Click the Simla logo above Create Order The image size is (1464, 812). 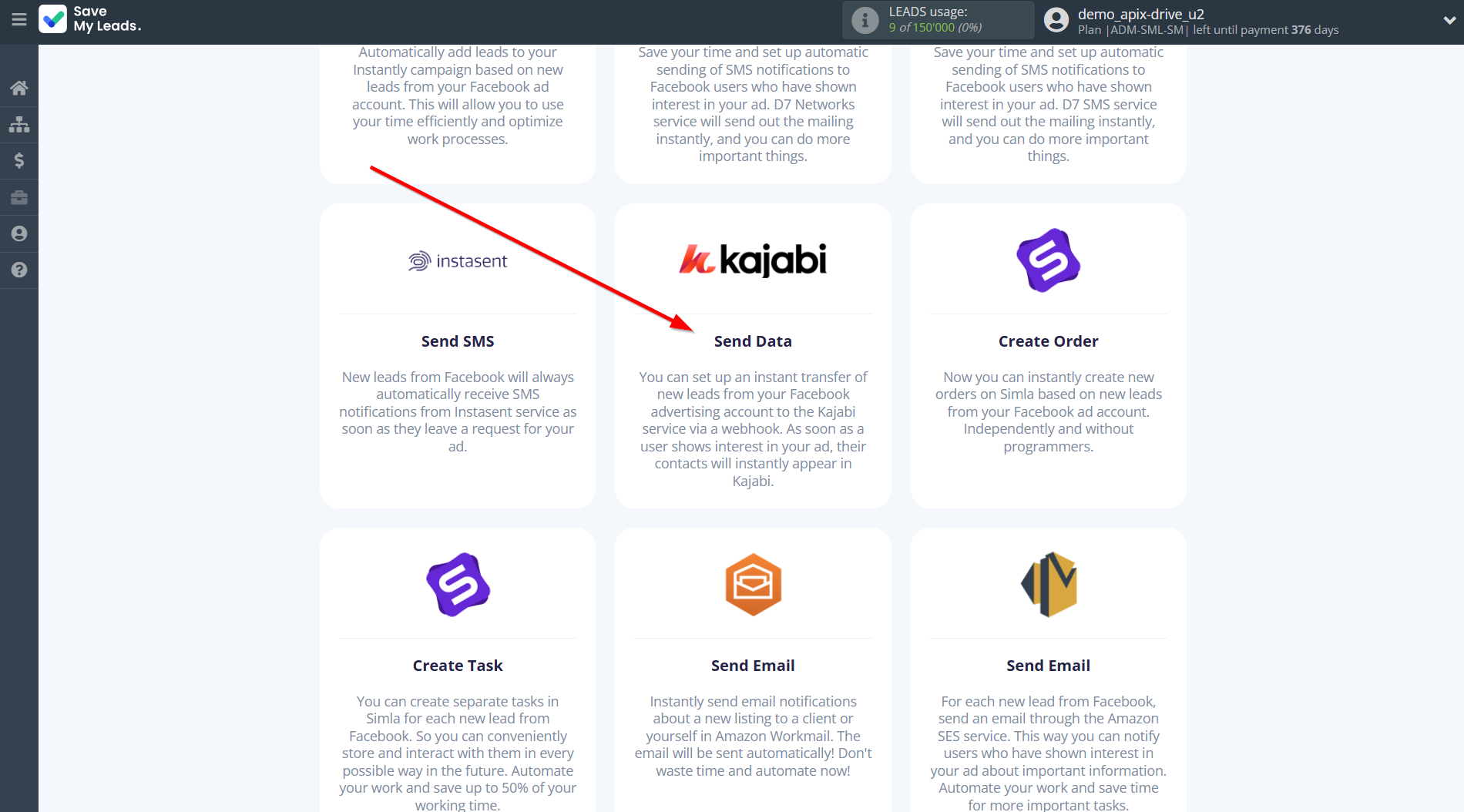pyautogui.click(x=1048, y=260)
